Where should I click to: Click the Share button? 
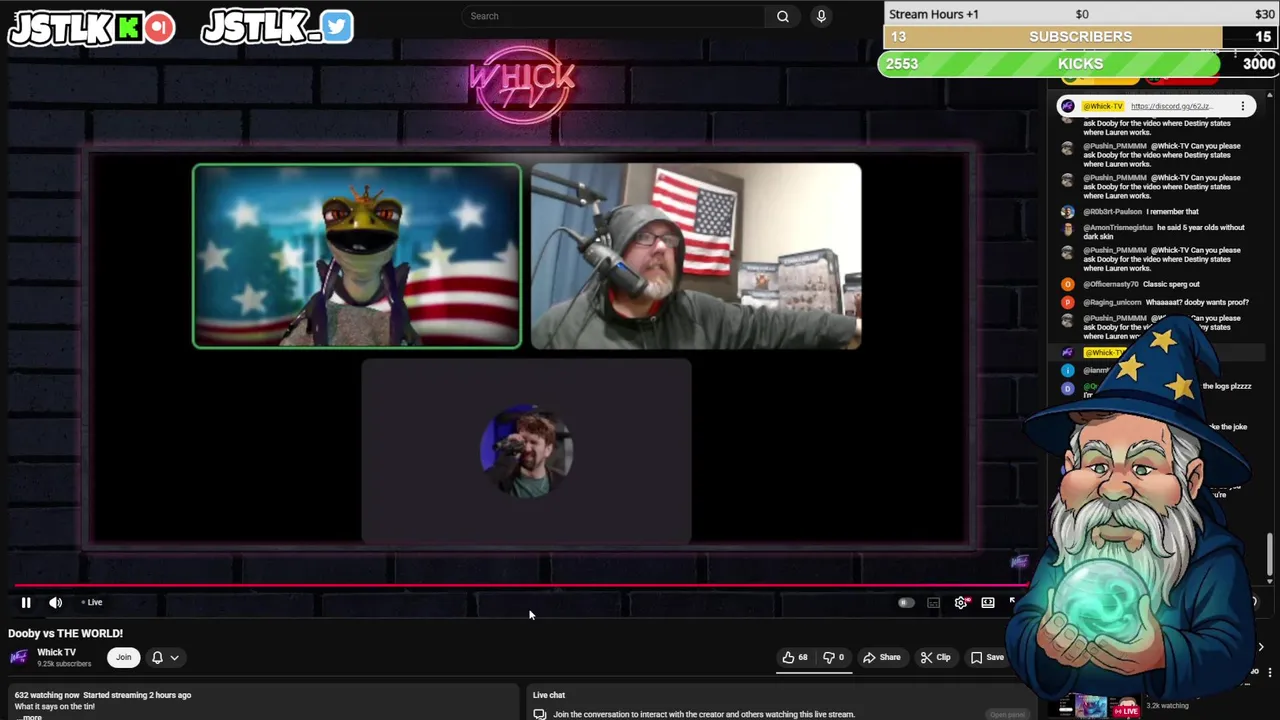[882, 657]
